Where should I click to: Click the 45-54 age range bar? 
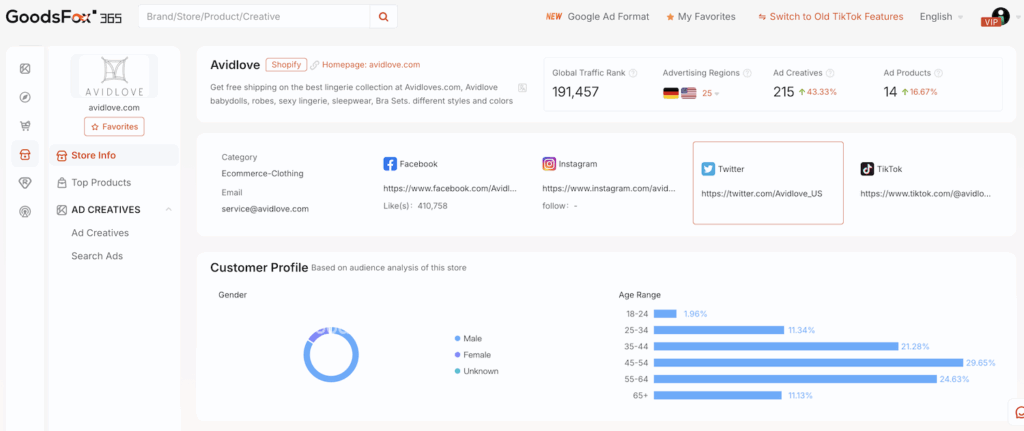pyautogui.click(x=808, y=362)
